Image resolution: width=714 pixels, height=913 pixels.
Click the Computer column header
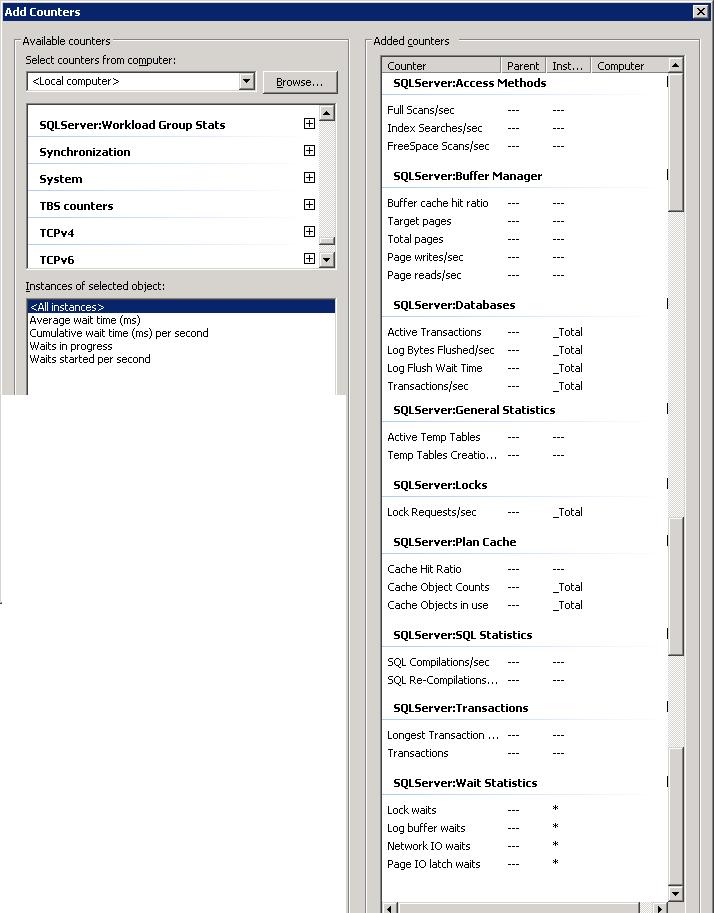(x=629, y=66)
